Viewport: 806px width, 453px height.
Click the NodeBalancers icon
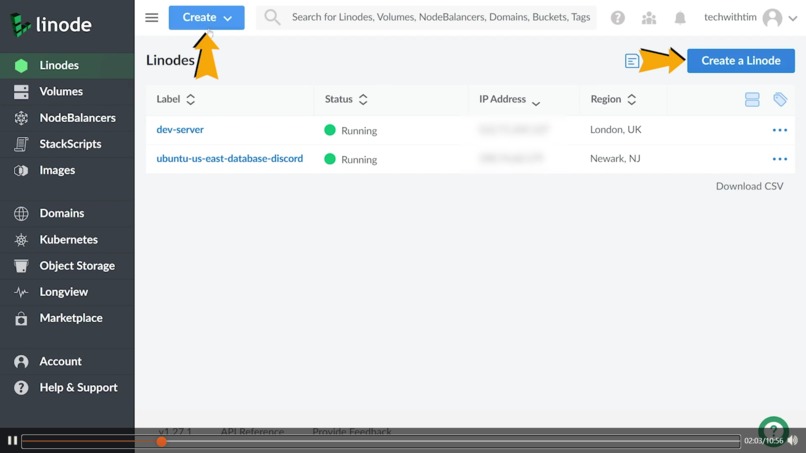tap(21, 118)
